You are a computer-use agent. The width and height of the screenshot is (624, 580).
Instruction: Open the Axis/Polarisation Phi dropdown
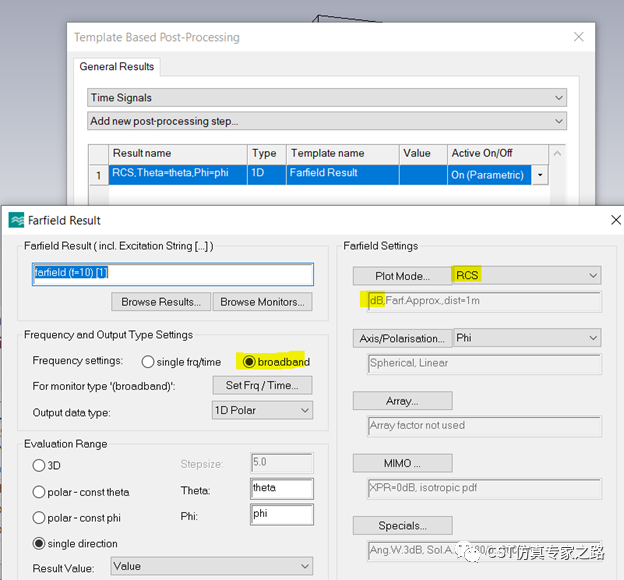click(x=526, y=338)
